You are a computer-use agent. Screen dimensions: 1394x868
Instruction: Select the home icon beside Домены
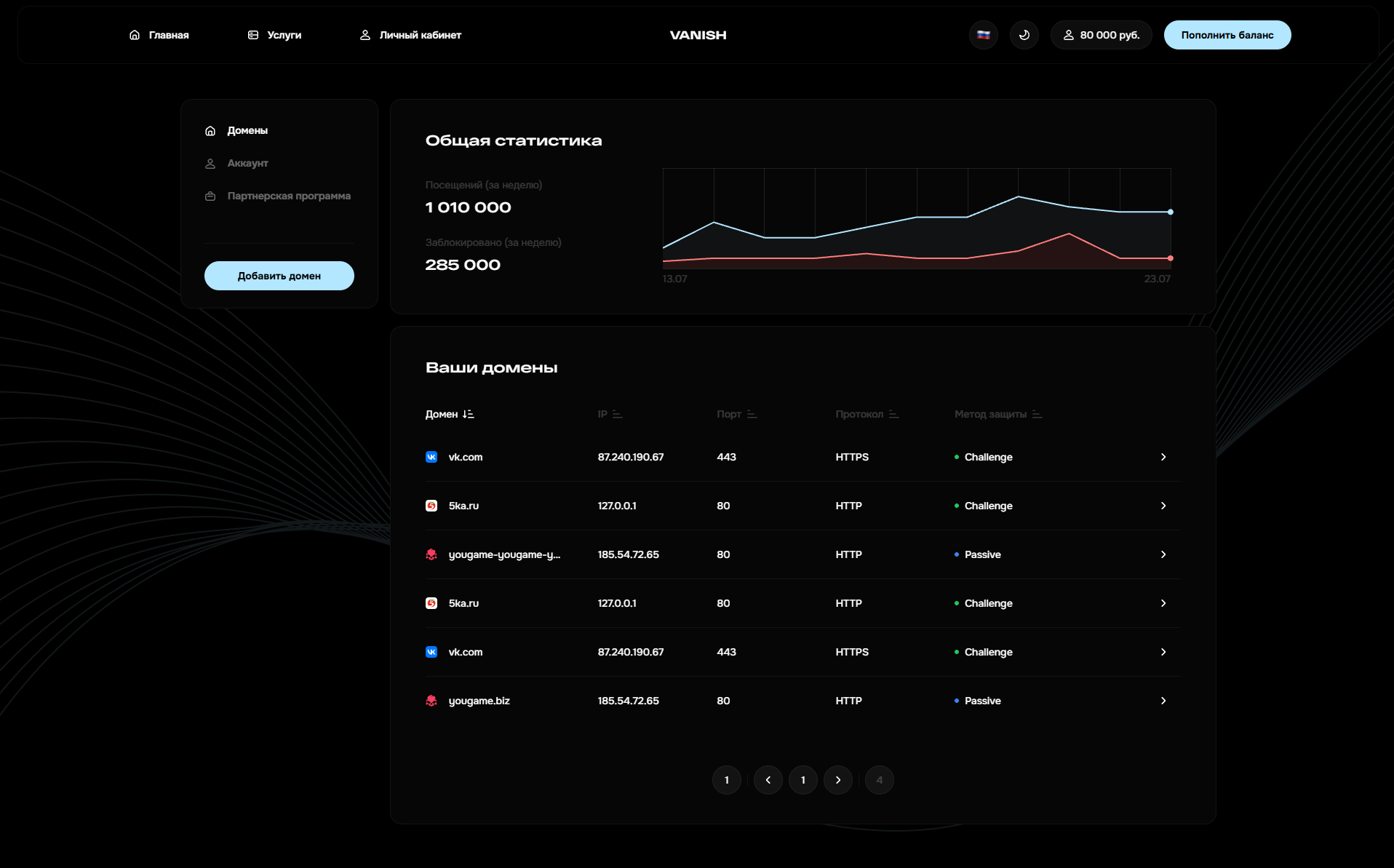[x=210, y=130]
